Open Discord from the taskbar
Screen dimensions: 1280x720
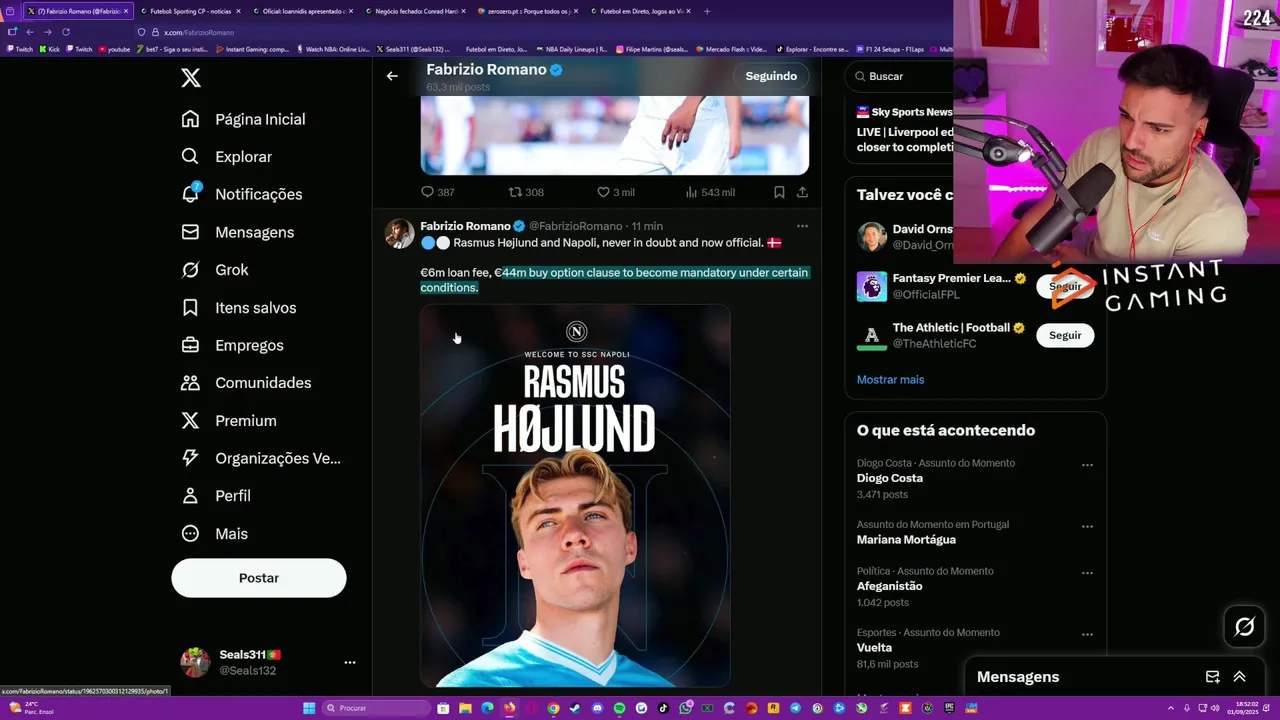pyautogui.click(x=597, y=708)
